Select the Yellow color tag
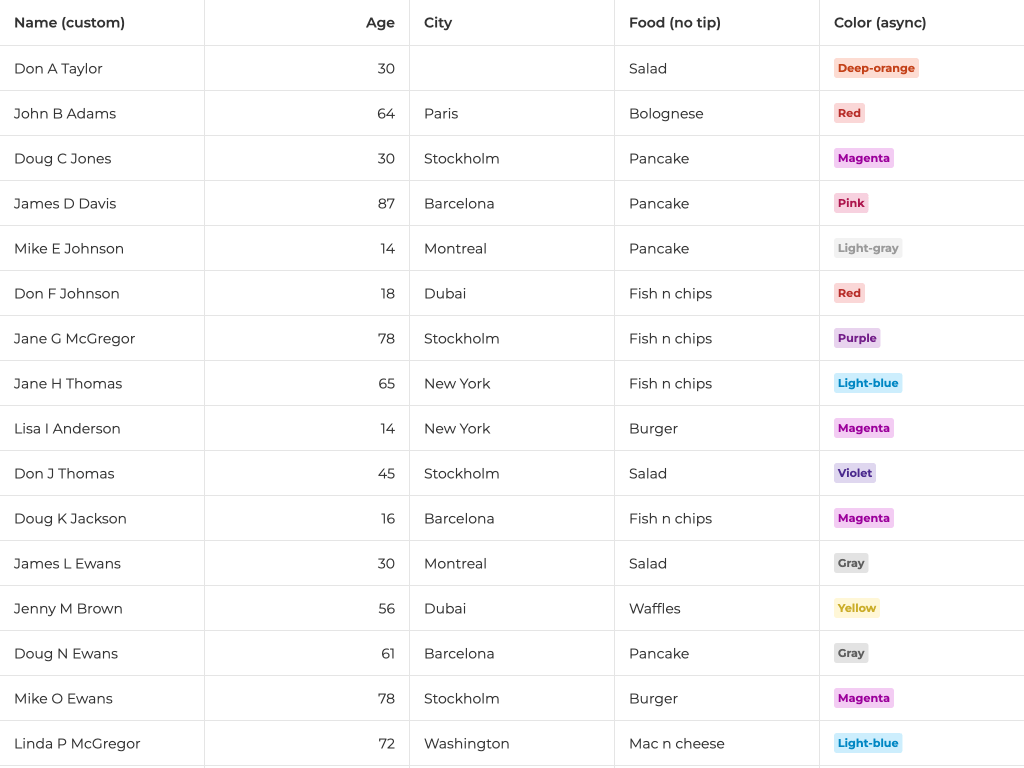The image size is (1024, 768). pos(856,608)
